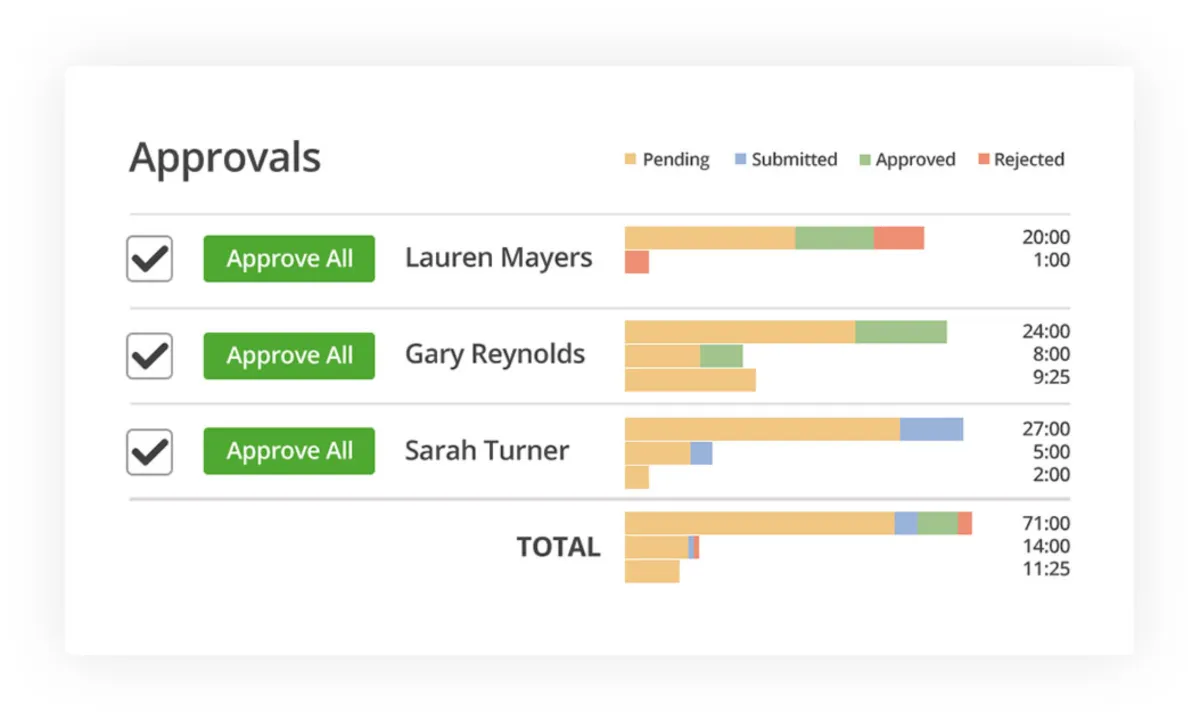This screenshot has height=720, width=1200.
Task: Click Sarah Turner's submitted segment in top bar
Action: pyautogui.click(x=931, y=429)
